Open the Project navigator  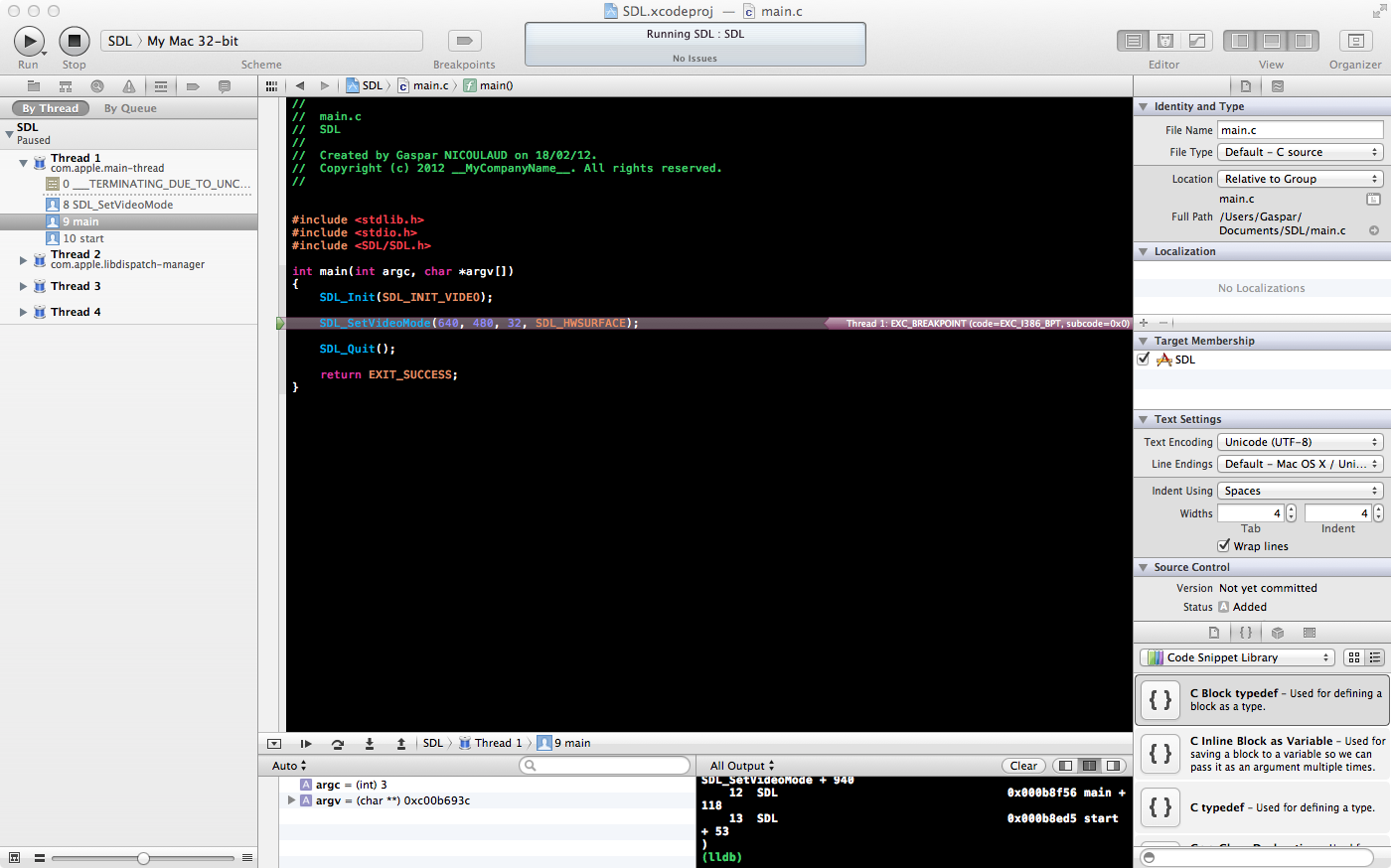pyautogui.click(x=35, y=85)
